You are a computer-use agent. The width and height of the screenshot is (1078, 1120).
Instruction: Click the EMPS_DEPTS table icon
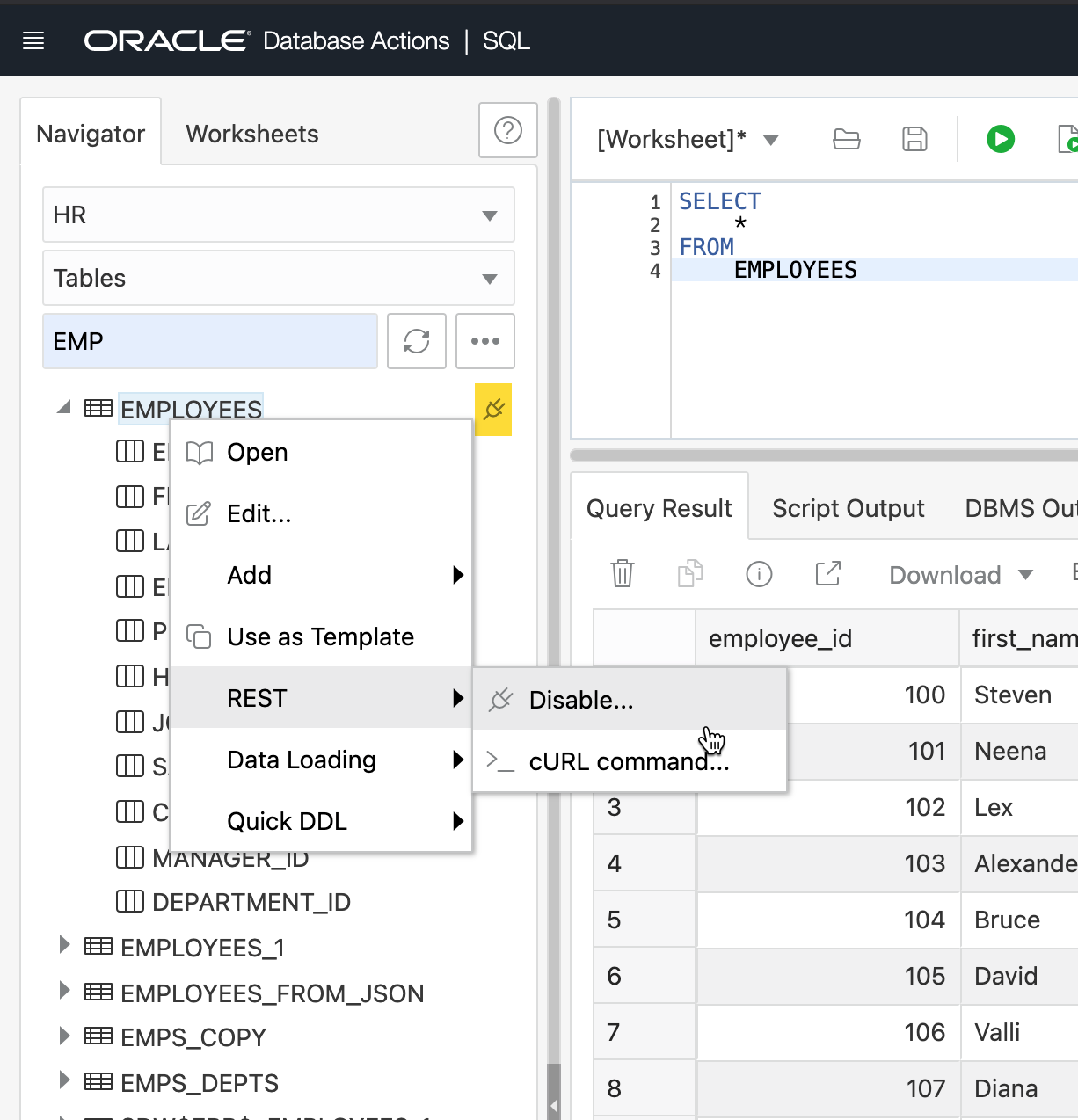click(x=98, y=1082)
